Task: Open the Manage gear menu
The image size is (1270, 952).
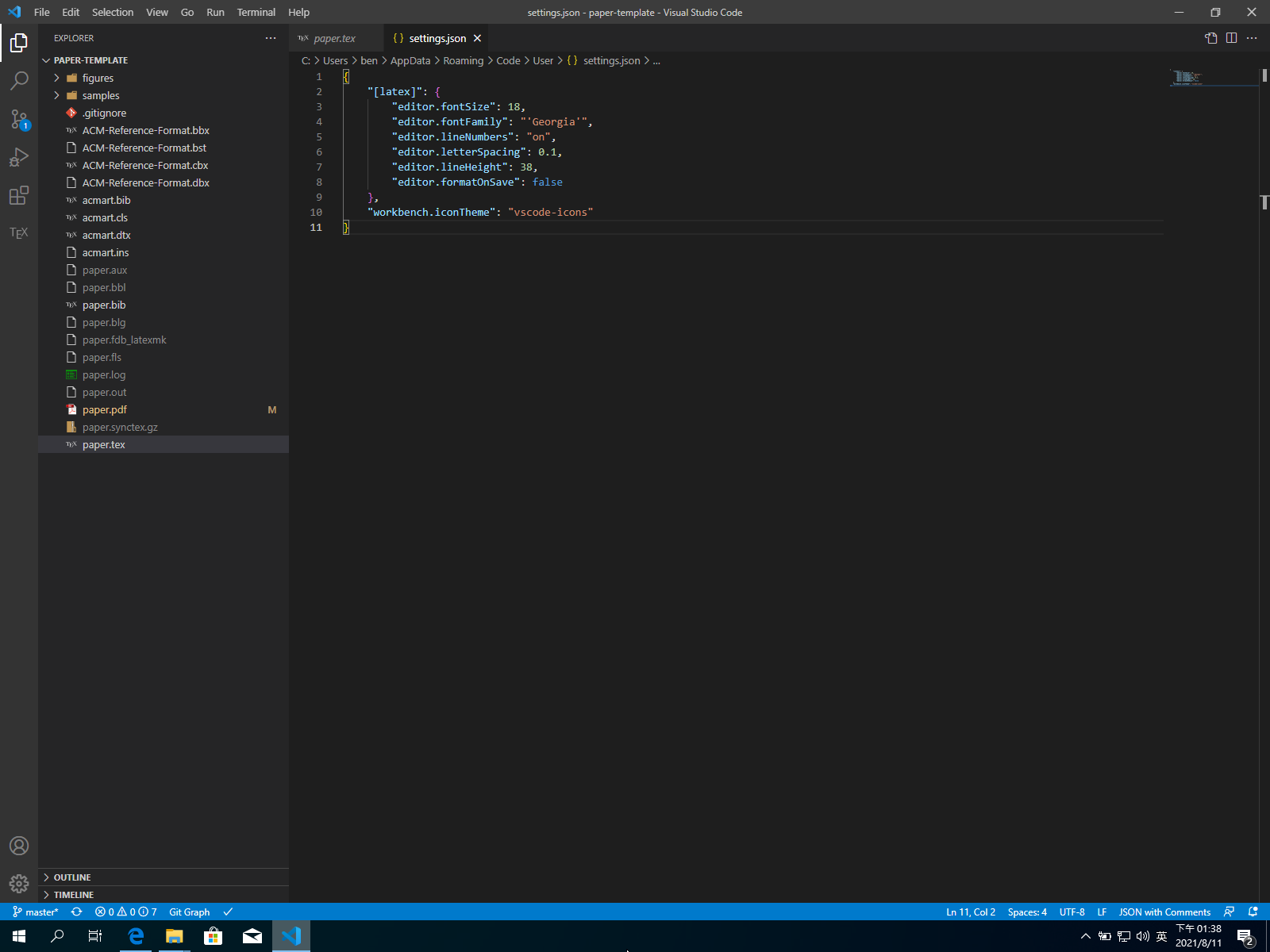Action: [19, 883]
